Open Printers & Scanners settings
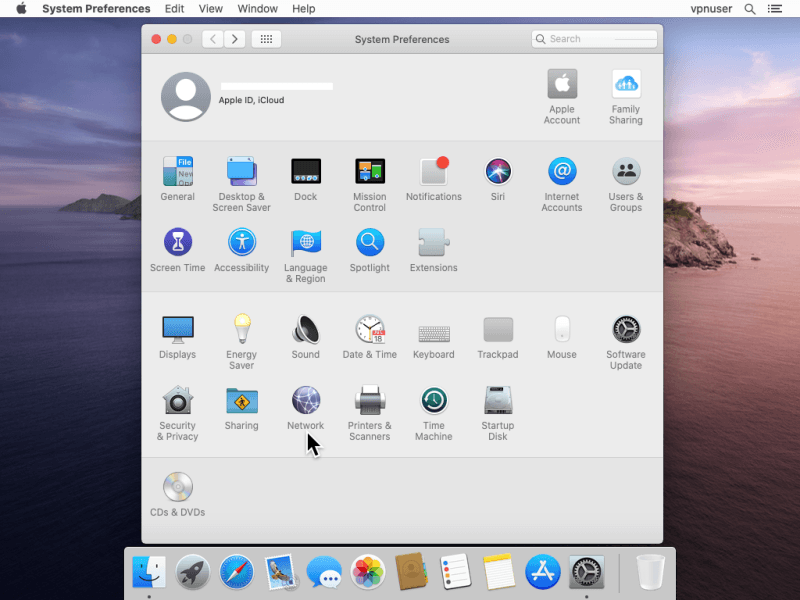 pyautogui.click(x=369, y=402)
